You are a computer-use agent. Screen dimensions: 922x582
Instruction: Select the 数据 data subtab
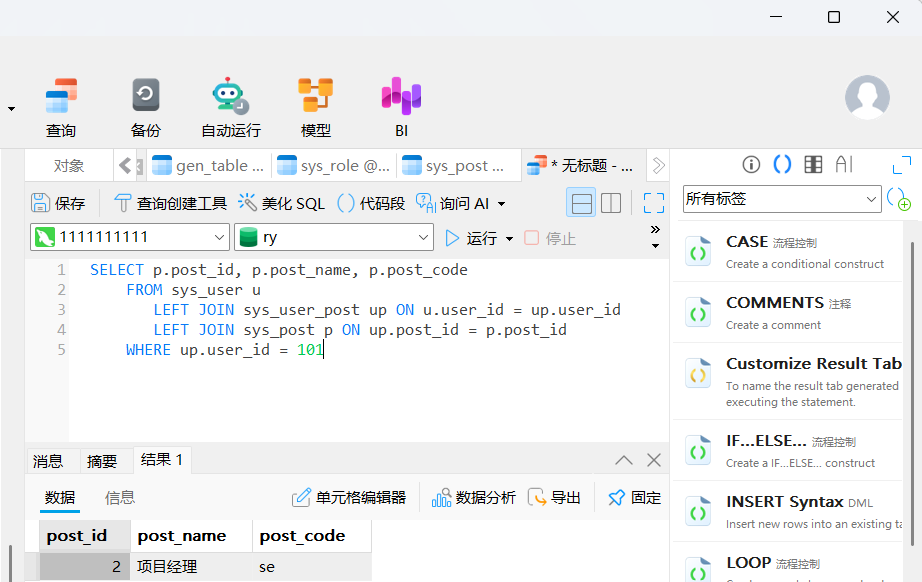(60, 498)
